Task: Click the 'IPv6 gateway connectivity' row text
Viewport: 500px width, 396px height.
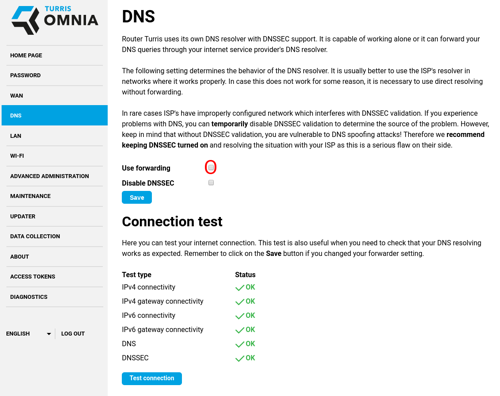Action: point(162,330)
